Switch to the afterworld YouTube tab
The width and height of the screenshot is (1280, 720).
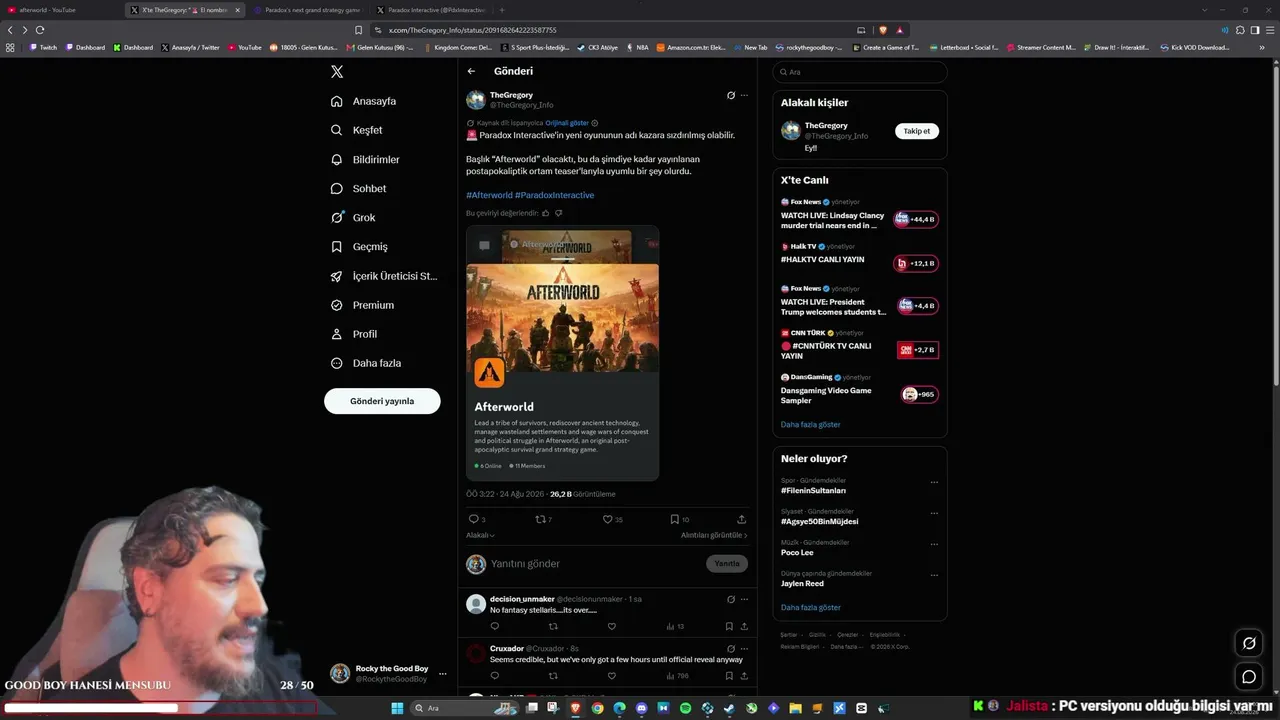(x=62, y=10)
